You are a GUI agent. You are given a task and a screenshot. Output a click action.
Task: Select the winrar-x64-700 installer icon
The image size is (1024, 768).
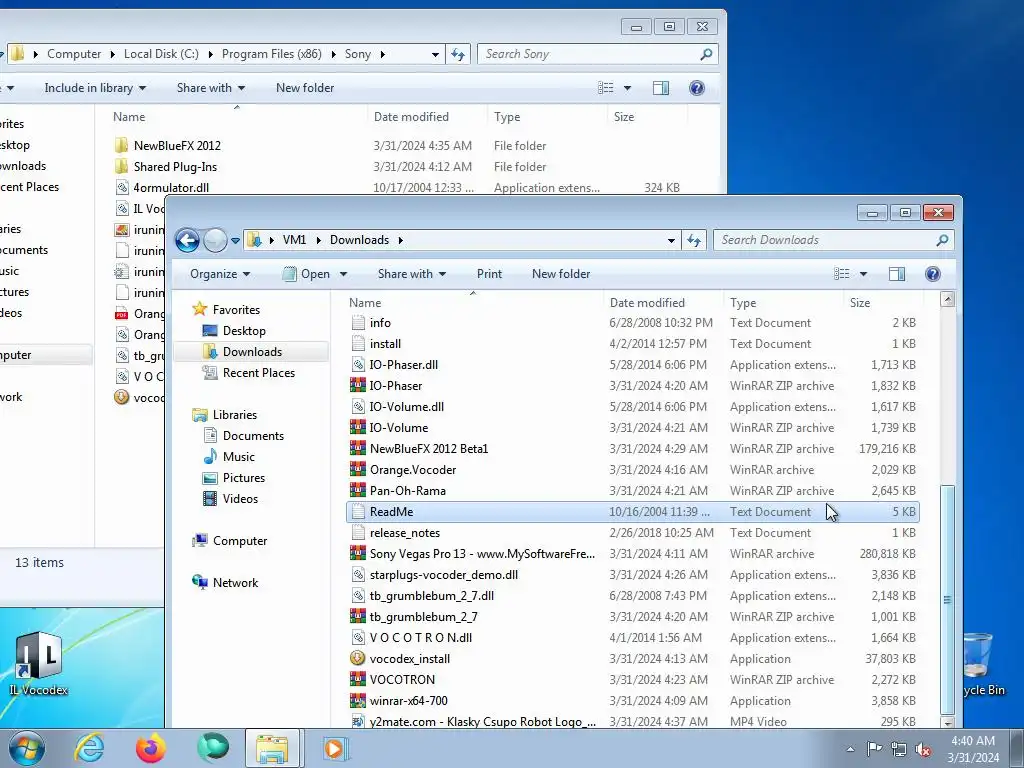tap(357, 700)
